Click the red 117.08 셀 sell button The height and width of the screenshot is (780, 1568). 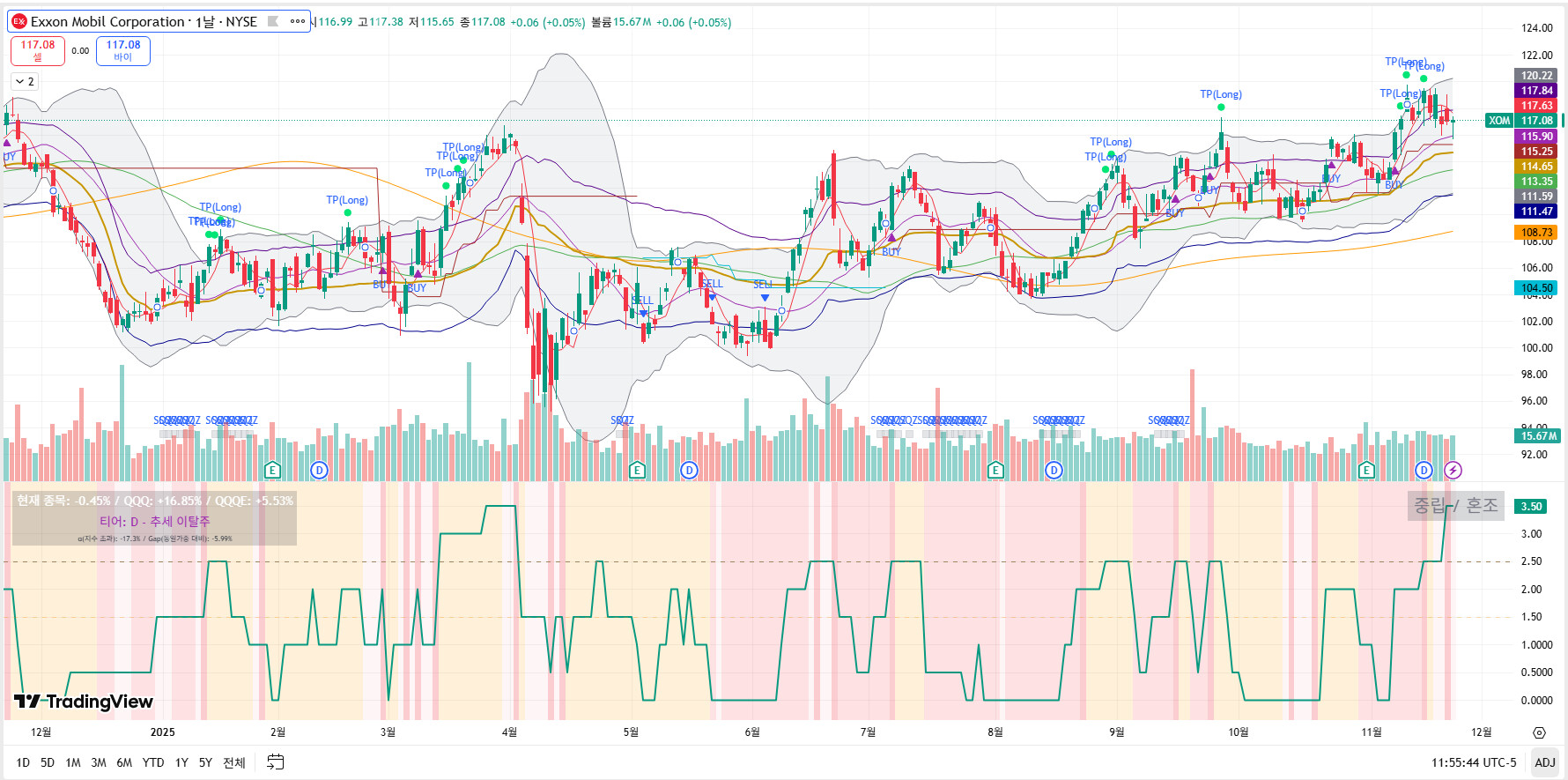click(38, 50)
